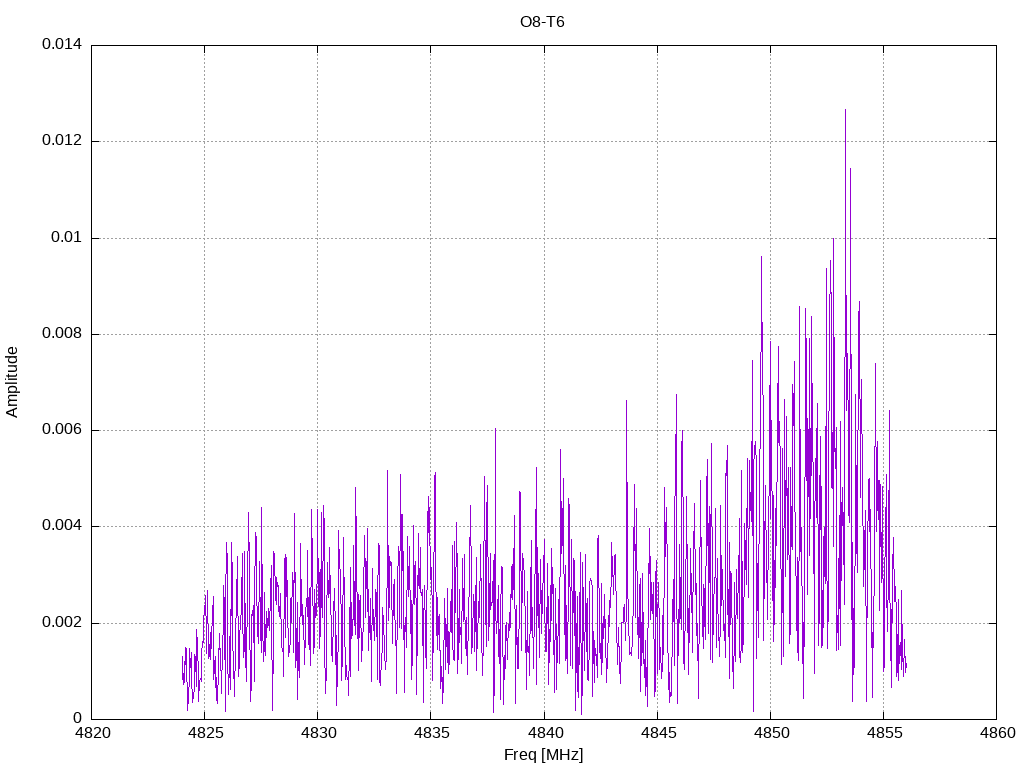Click x-axis tick label 4845
This screenshot has width=1024, height=768.
coord(658,733)
